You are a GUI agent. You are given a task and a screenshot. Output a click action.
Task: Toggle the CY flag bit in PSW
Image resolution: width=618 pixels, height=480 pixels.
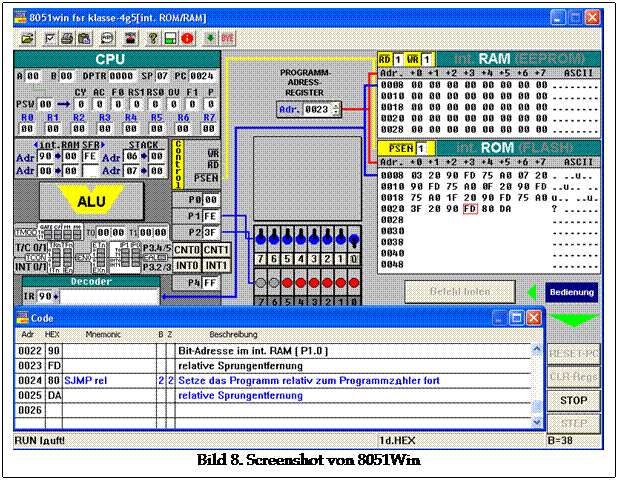pos(81,104)
